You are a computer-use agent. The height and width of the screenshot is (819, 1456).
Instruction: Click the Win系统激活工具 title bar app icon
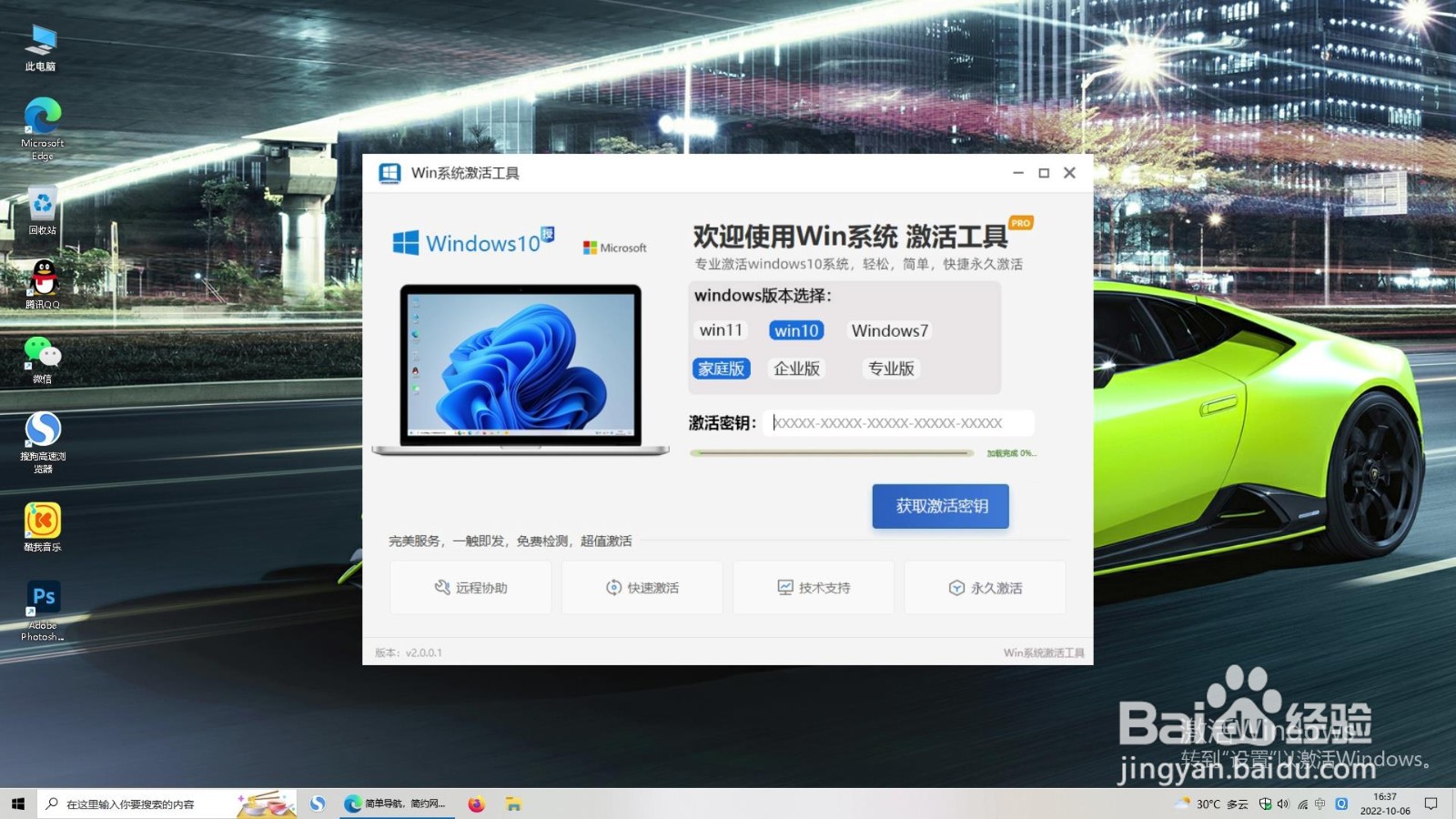point(389,173)
